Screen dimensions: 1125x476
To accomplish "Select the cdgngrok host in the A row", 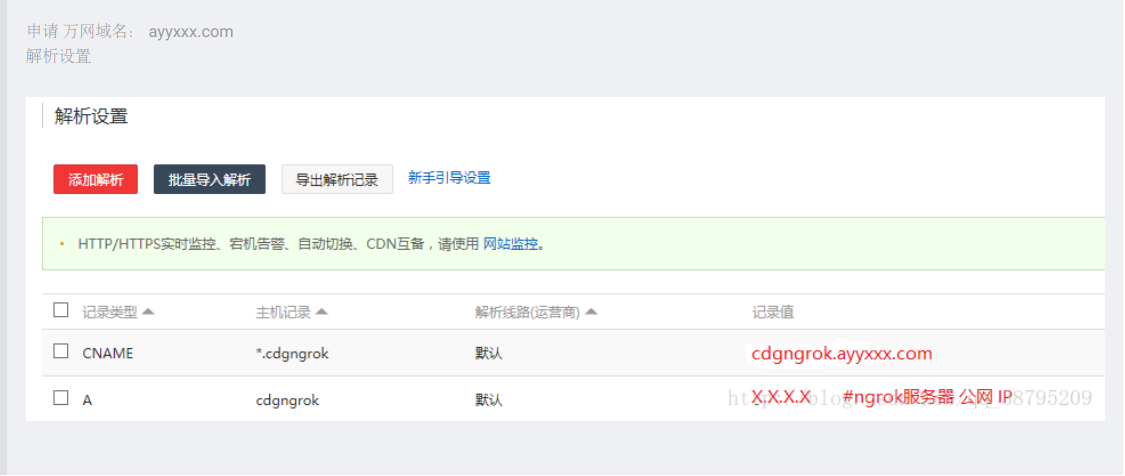I will tap(287, 399).
